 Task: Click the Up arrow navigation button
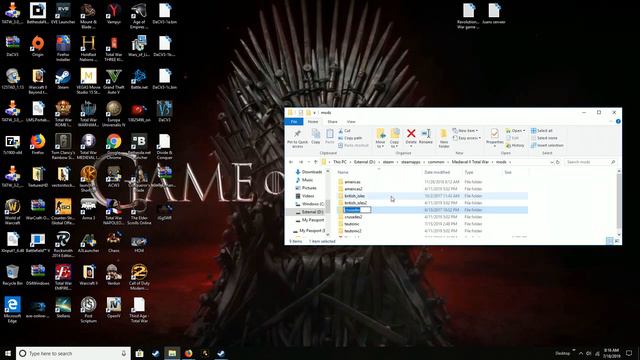pos(316,162)
